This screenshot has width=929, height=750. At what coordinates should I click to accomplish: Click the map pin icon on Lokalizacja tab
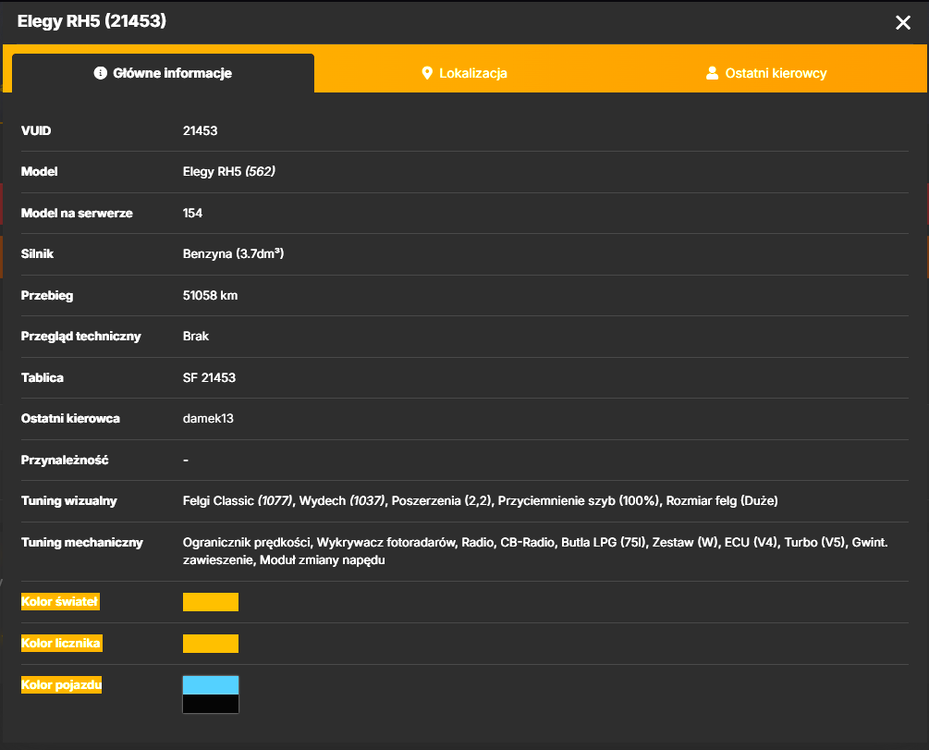point(427,73)
